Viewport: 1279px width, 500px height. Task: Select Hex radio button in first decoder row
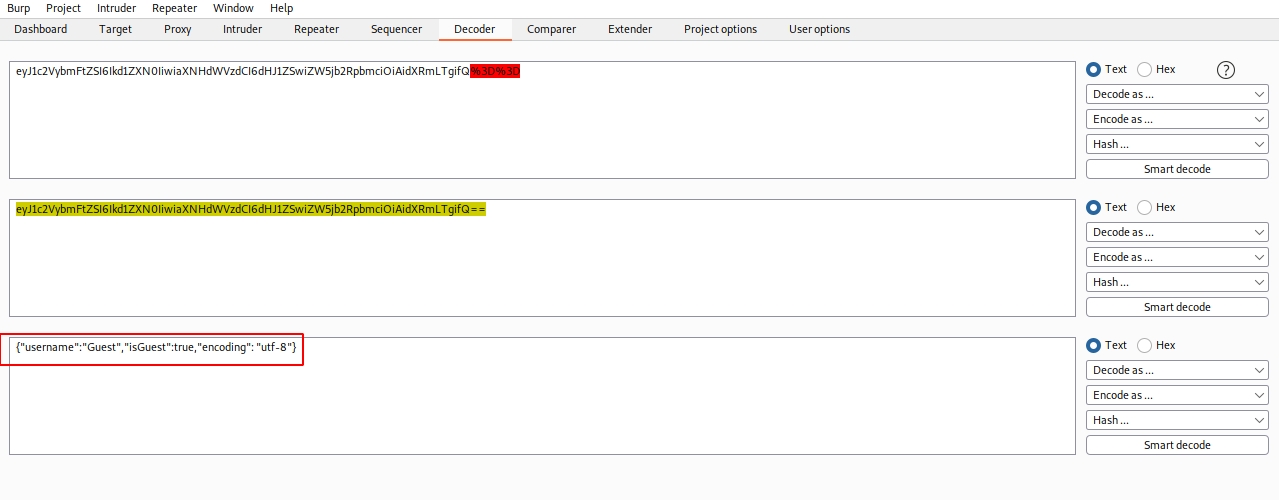(x=1145, y=70)
